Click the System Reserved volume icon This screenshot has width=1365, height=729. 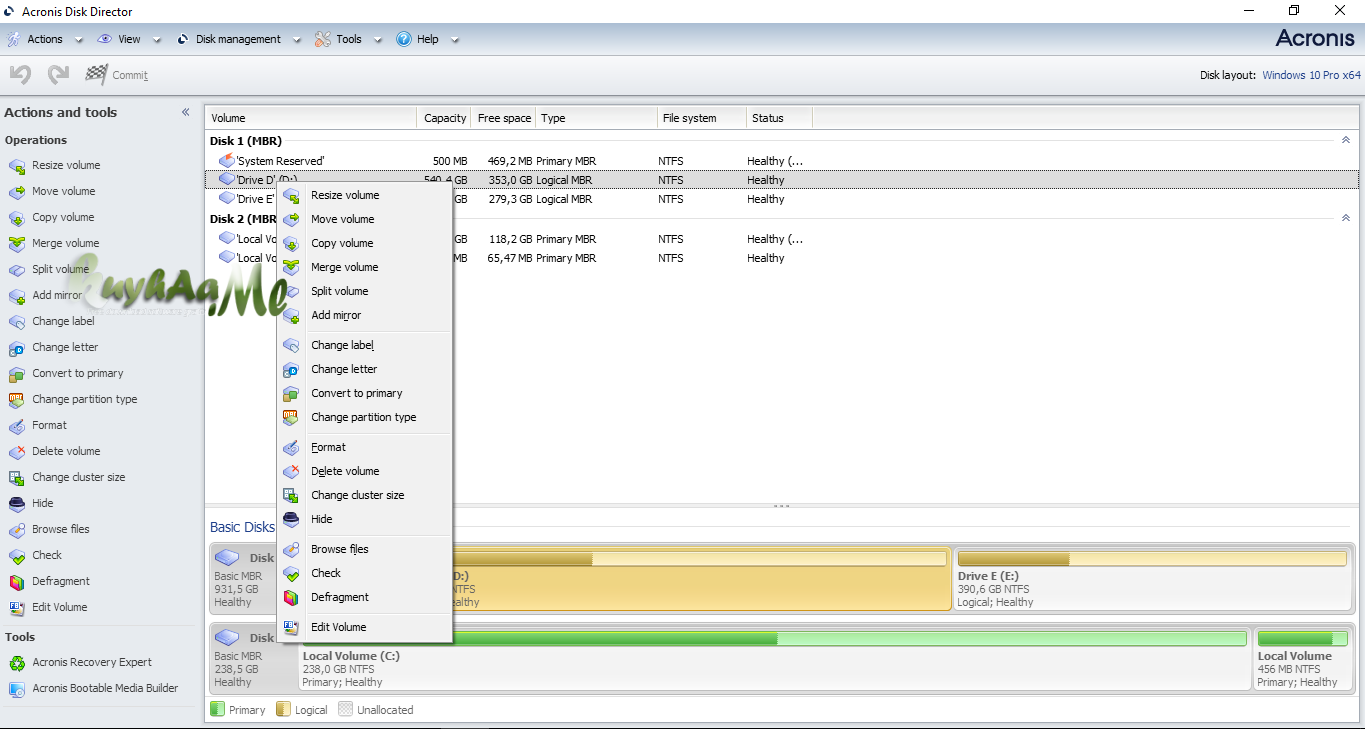[227, 160]
